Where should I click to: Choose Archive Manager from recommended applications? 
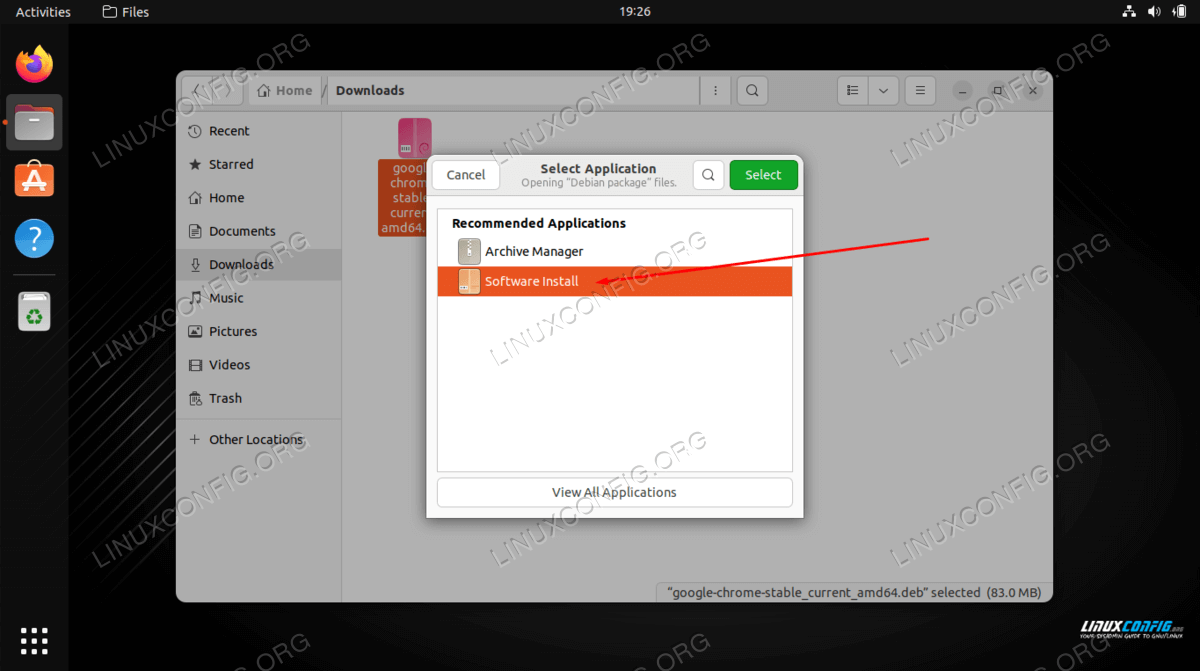tap(615, 251)
